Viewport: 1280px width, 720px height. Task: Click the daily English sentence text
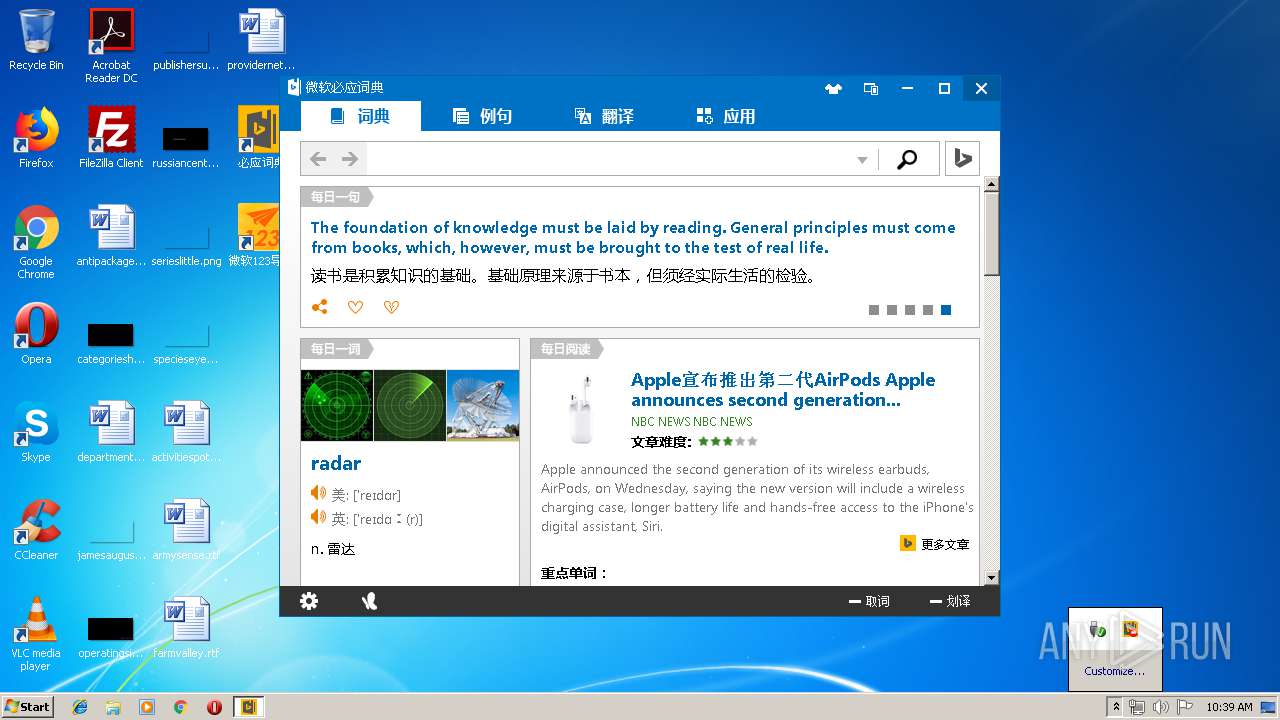pos(633,237)
